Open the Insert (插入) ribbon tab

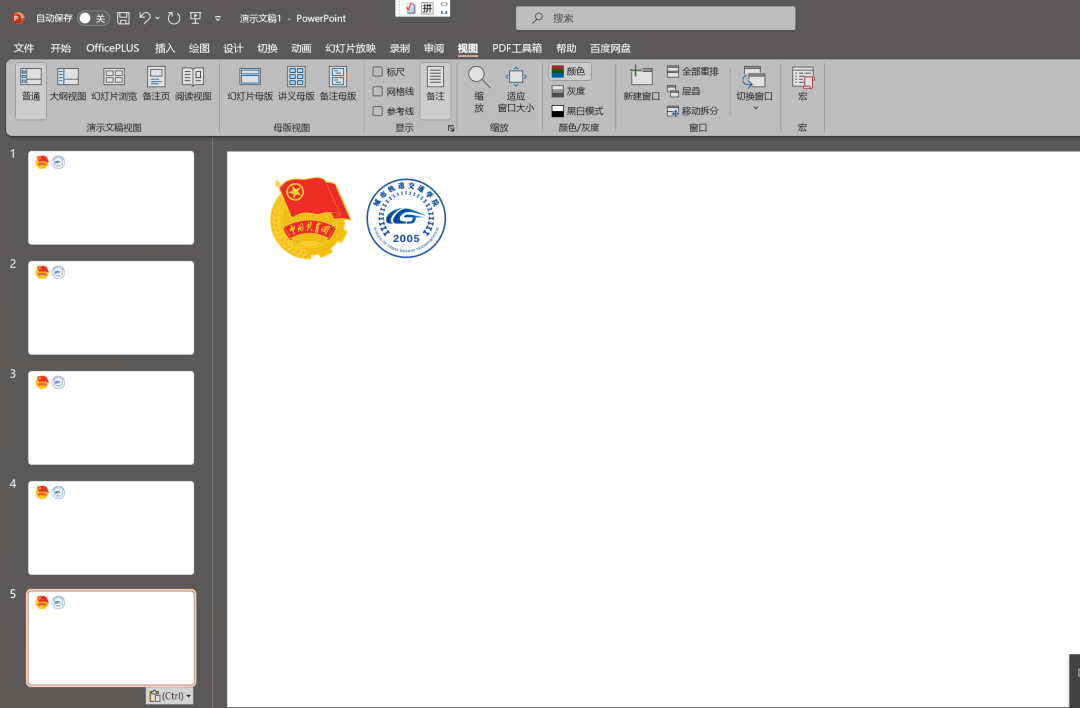[x=165, y=48]
